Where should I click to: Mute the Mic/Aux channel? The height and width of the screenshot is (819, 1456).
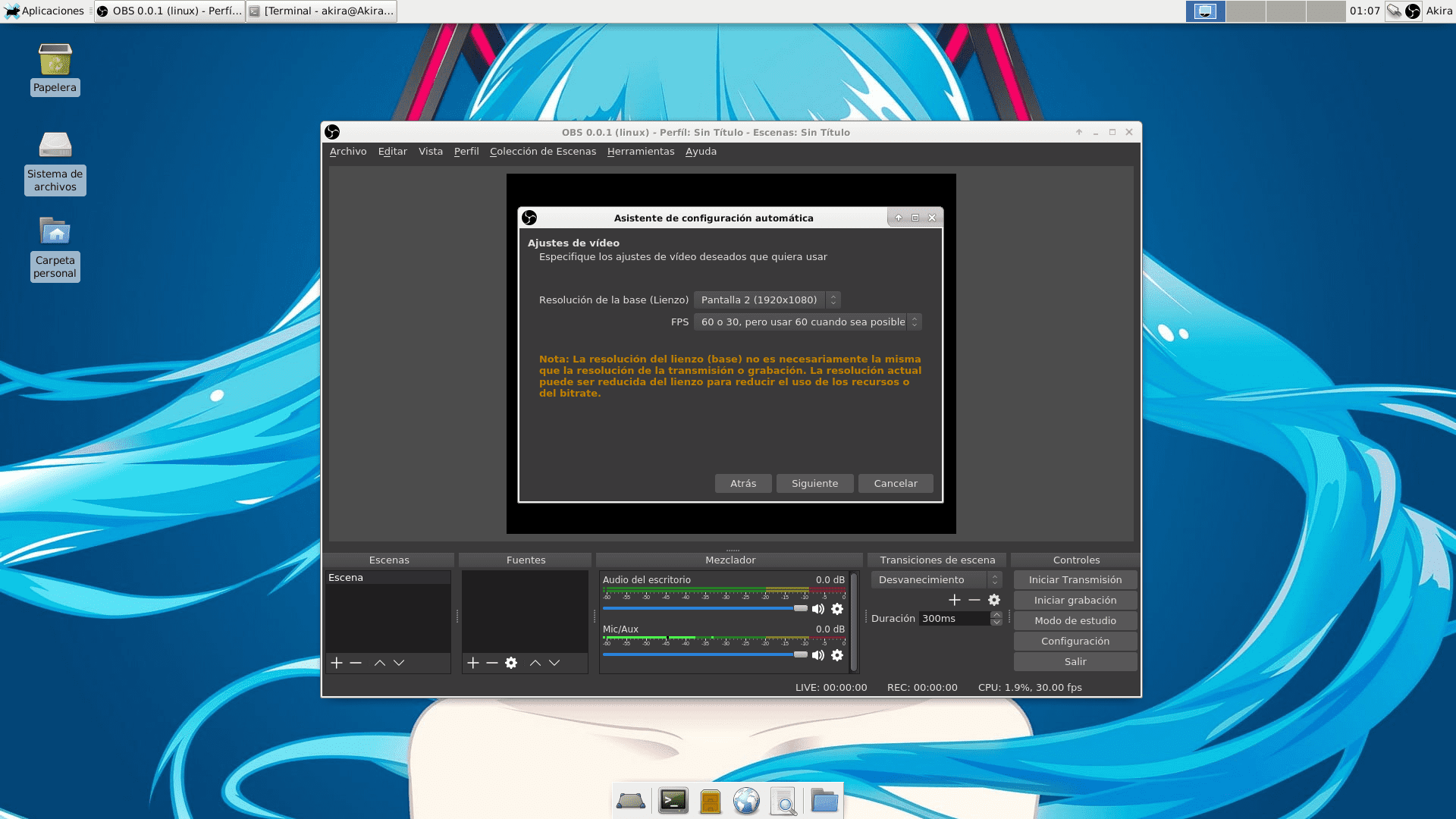click(x=818, y=655)
